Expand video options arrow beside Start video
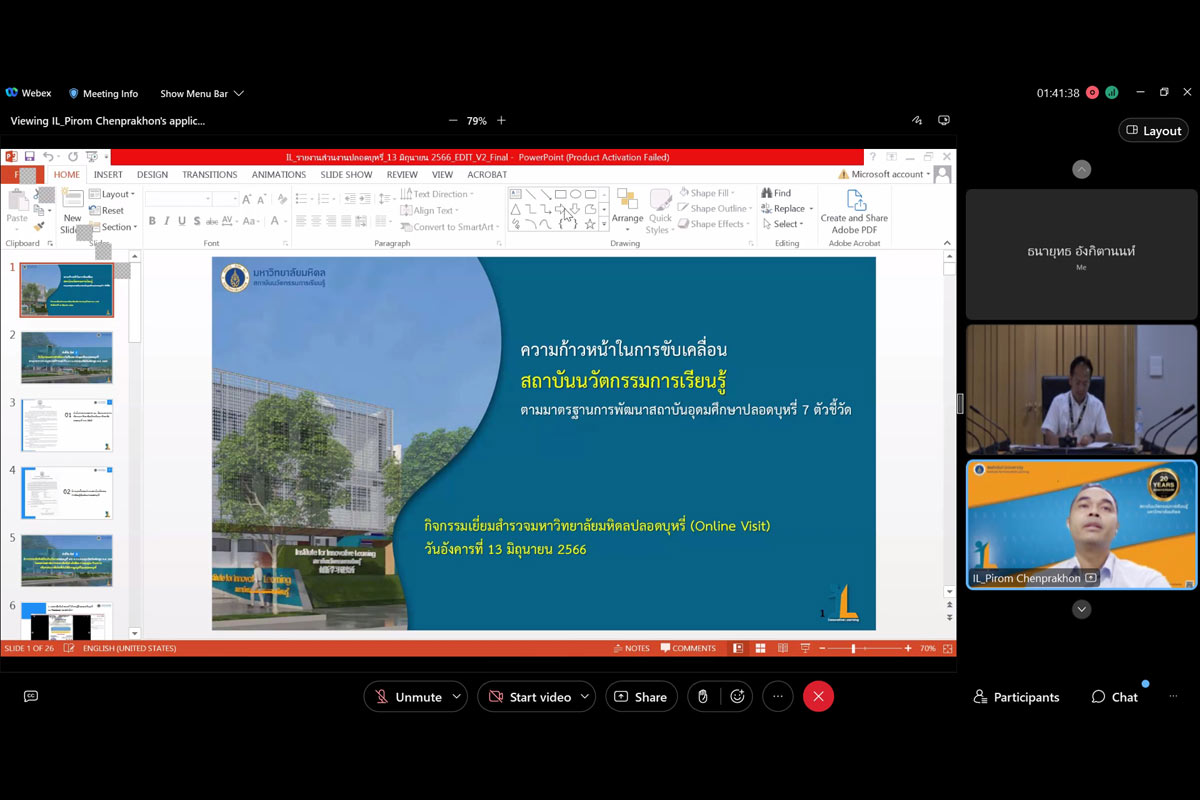This screenshot has width=1200, height=800. click(585, 697)
